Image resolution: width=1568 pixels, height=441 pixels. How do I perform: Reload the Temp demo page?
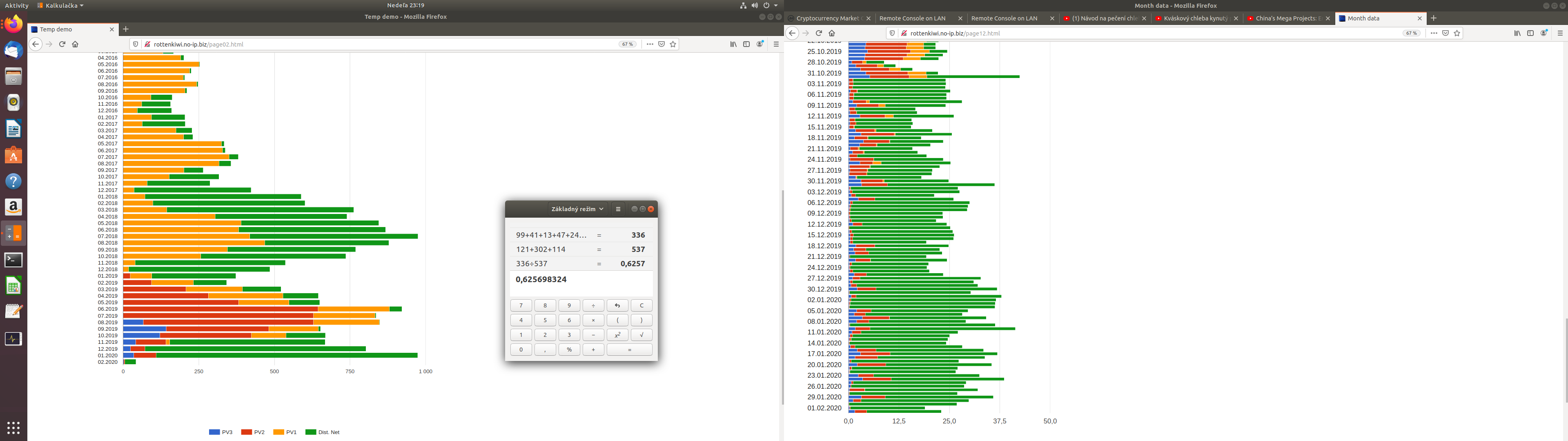pos(62,45)
